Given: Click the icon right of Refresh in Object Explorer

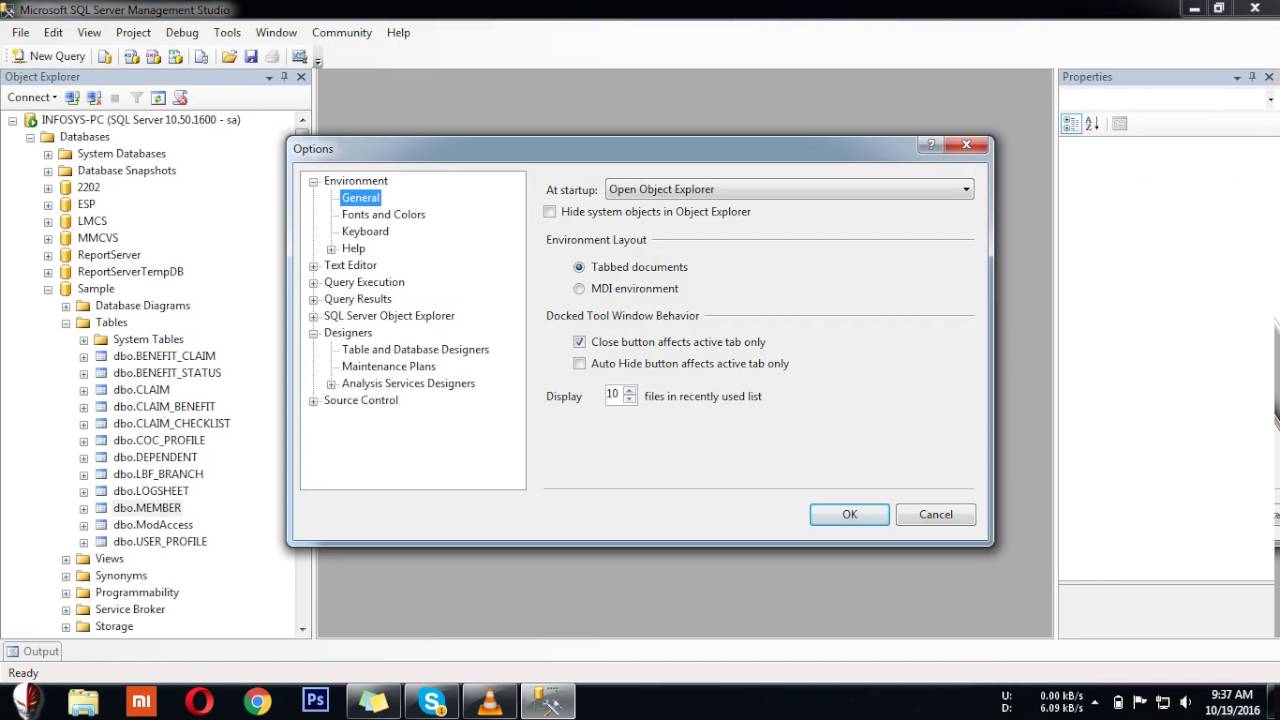Looking at the screenshot, I should click(180, 97).
